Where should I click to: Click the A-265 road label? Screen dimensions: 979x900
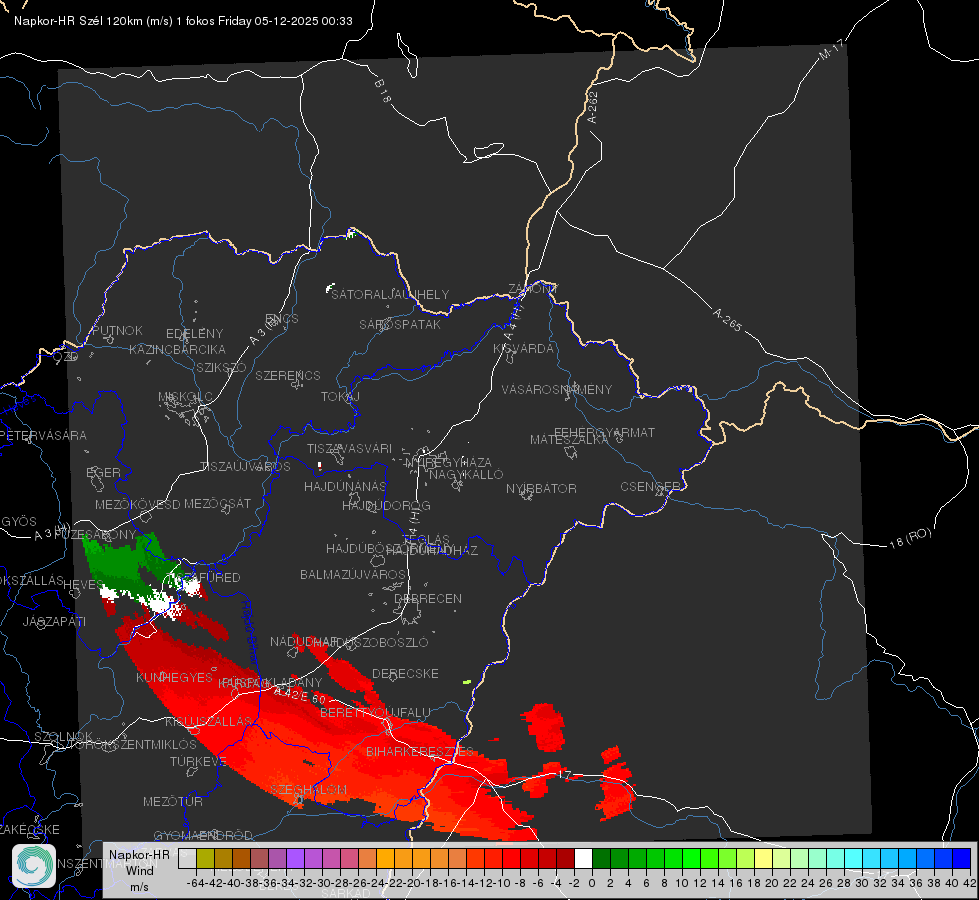click(x=727, y=320)
